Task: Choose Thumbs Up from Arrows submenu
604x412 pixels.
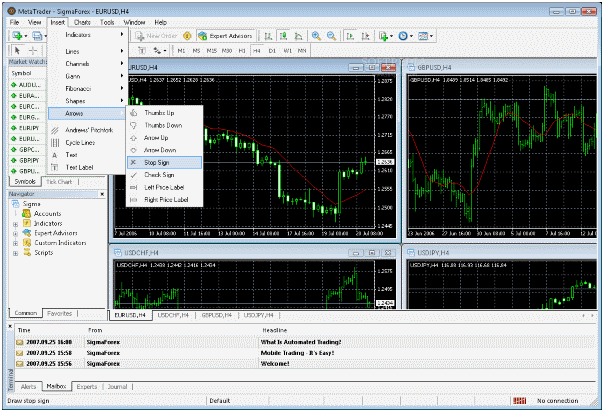Action: pos(164,113)
